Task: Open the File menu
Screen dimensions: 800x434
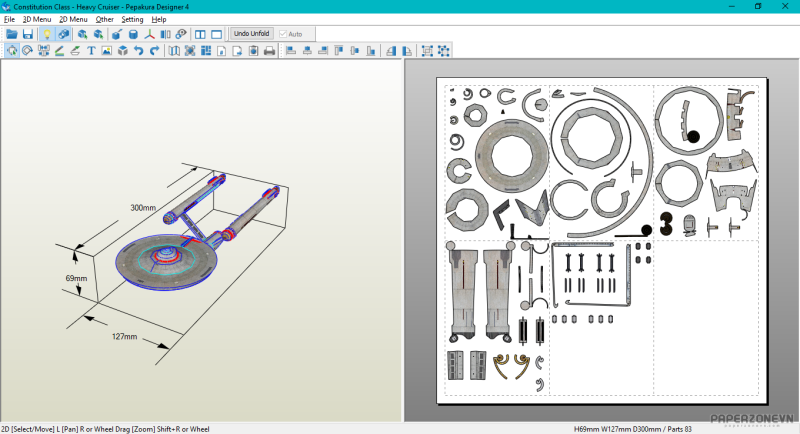Action: point(9,19)
